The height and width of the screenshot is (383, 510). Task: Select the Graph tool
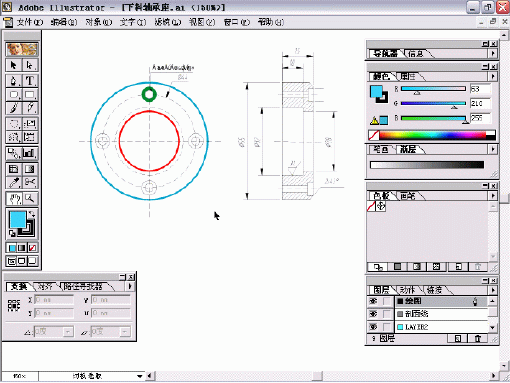point(30,153)
